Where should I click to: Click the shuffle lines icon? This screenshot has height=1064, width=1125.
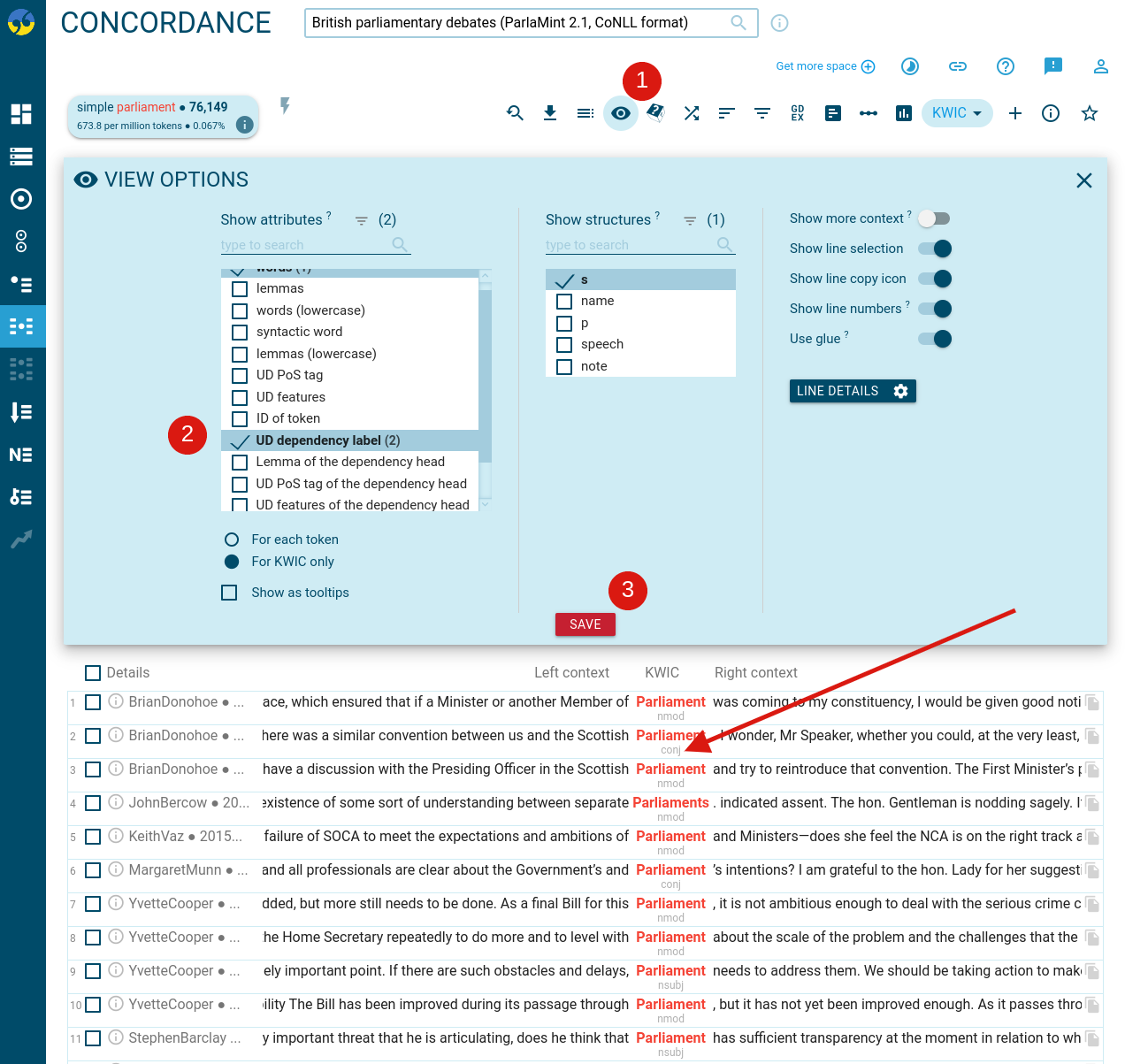(x=692, y=113)
